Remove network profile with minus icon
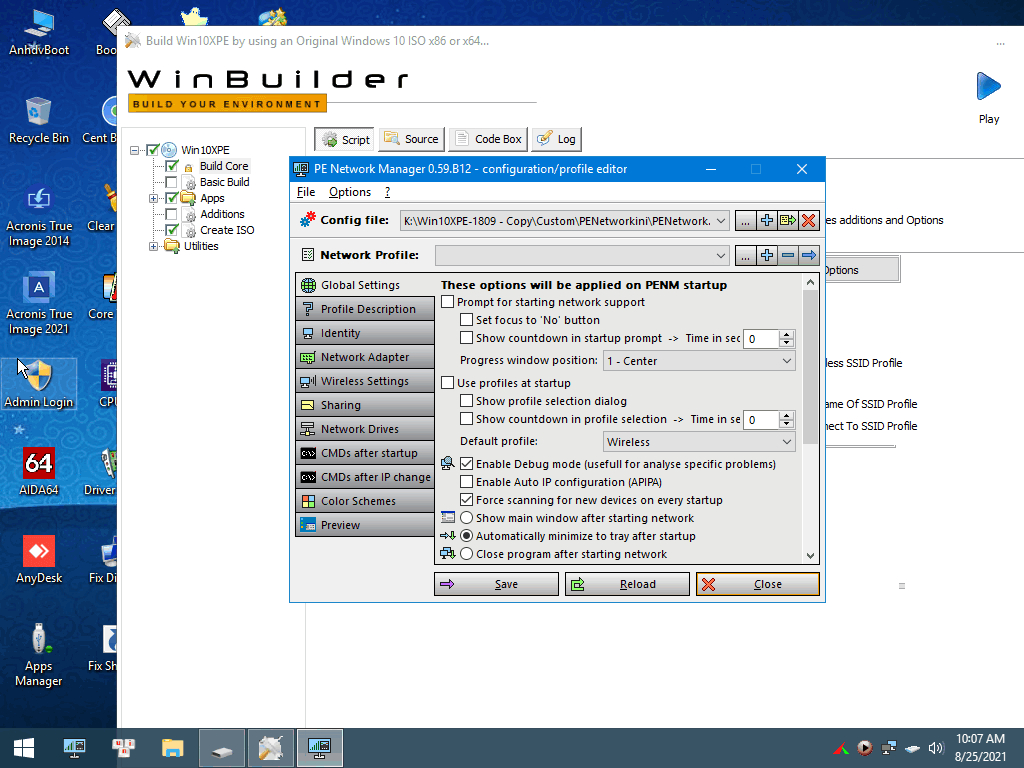Image resolution: width=1024 pixels, height=768 pixels. point(788,255)
